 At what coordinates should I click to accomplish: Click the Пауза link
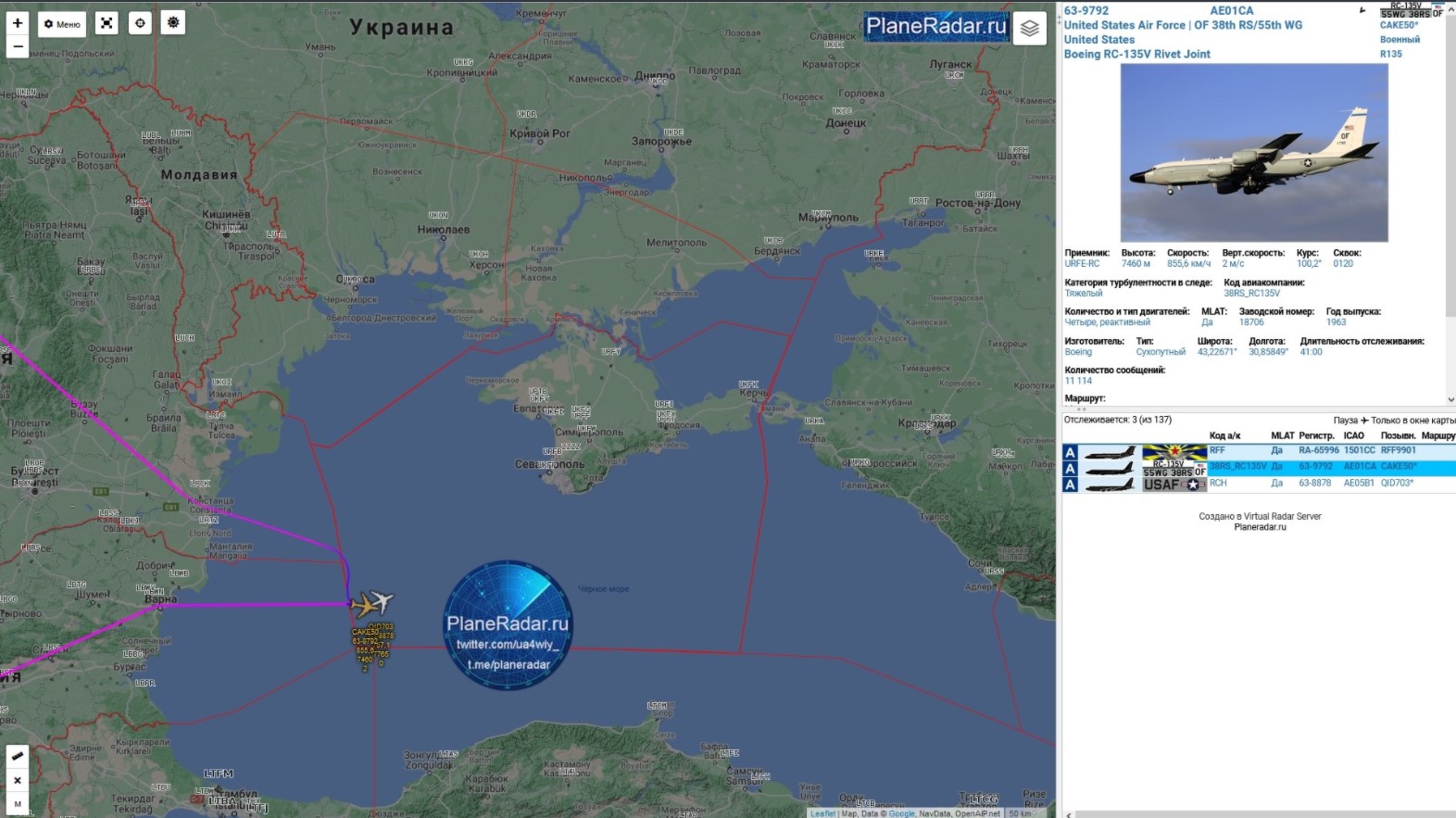(x=1346, y=421)
